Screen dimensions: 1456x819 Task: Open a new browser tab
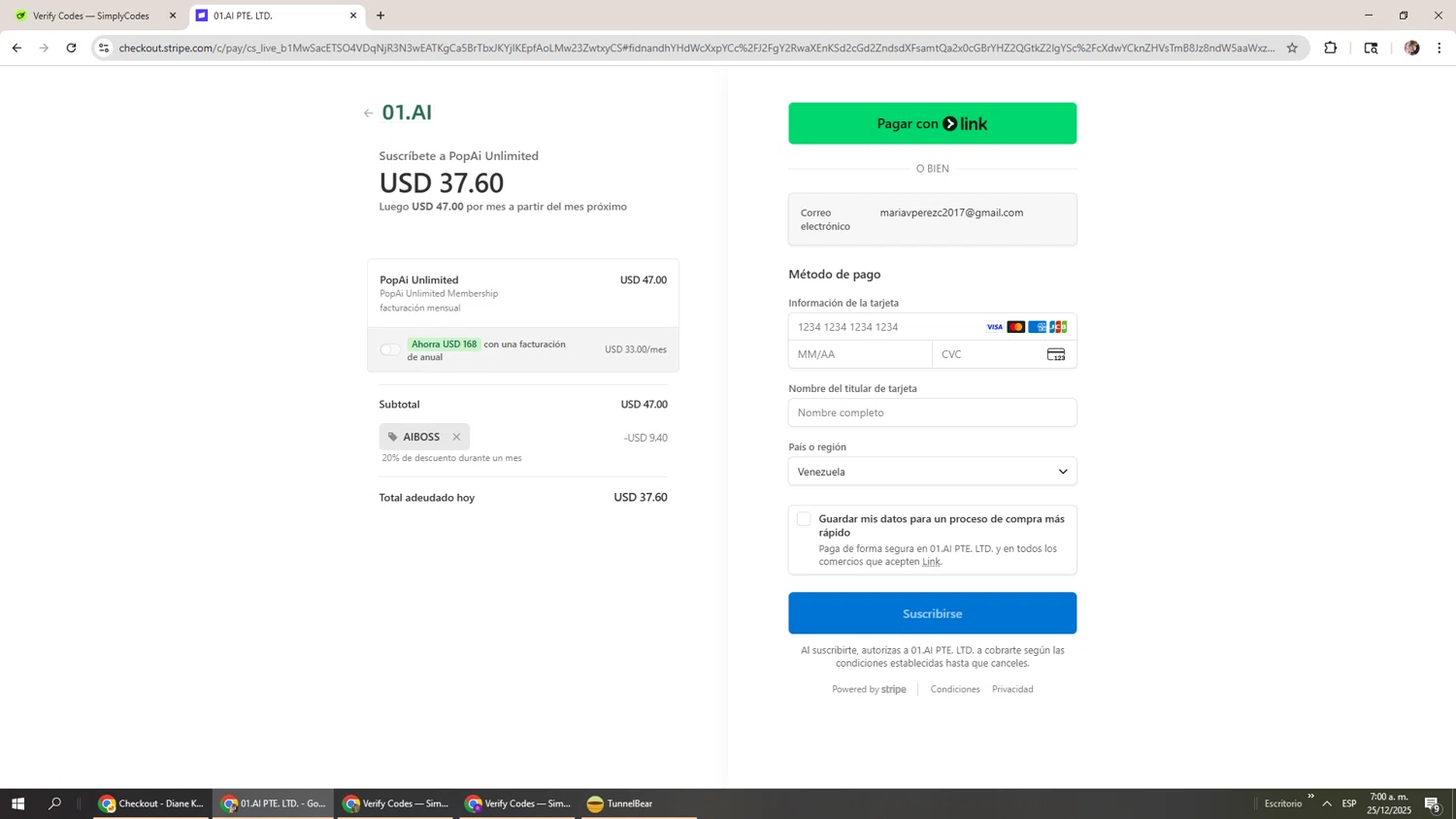tap(381, 16)
